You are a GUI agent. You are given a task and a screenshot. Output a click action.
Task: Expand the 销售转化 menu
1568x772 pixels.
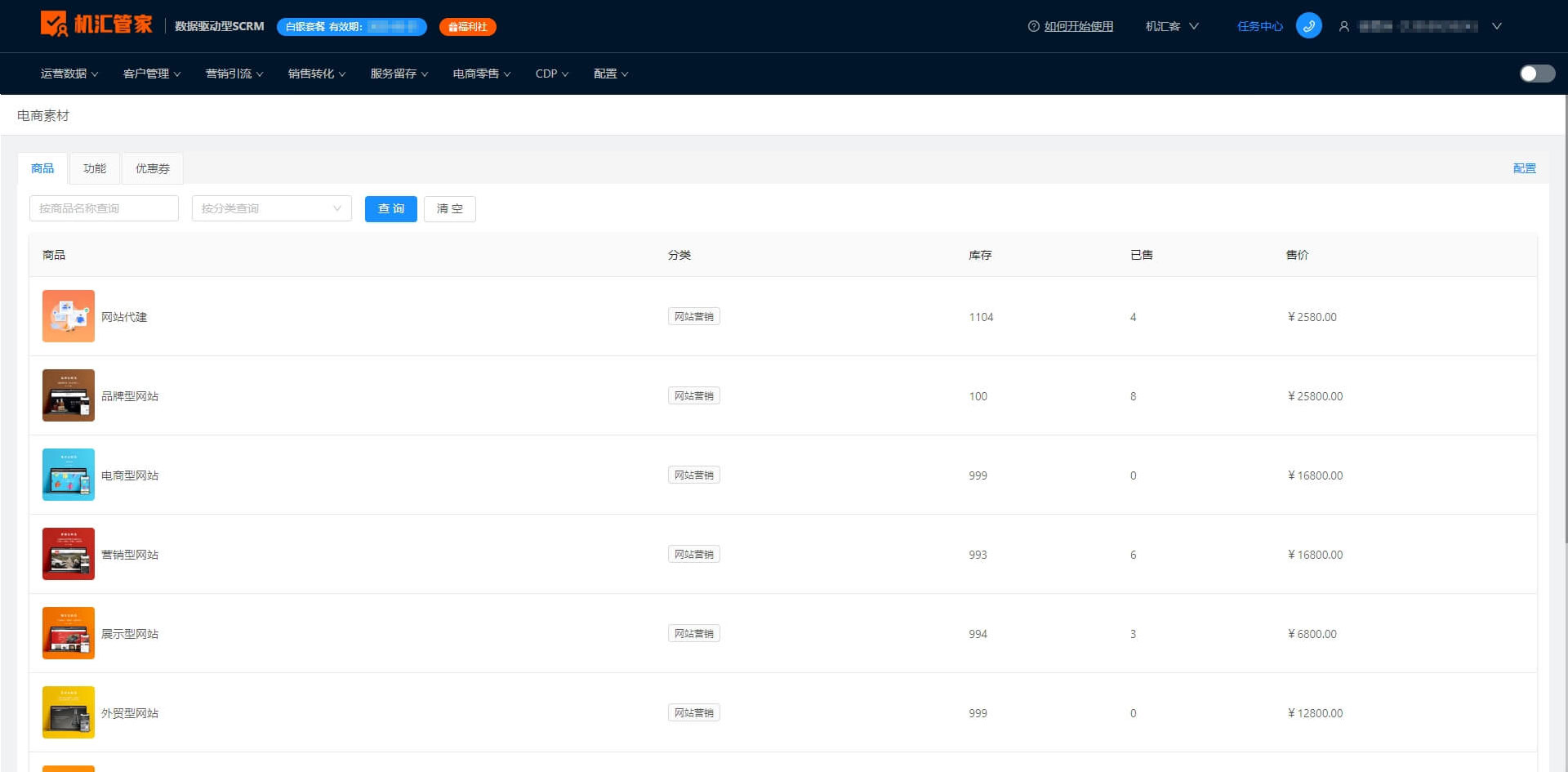pos(317,74)
